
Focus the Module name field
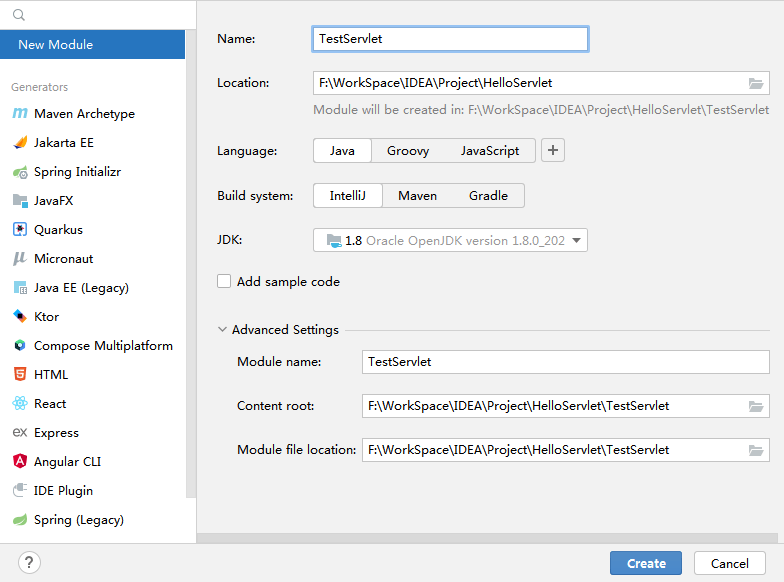(x=566, y=362)
